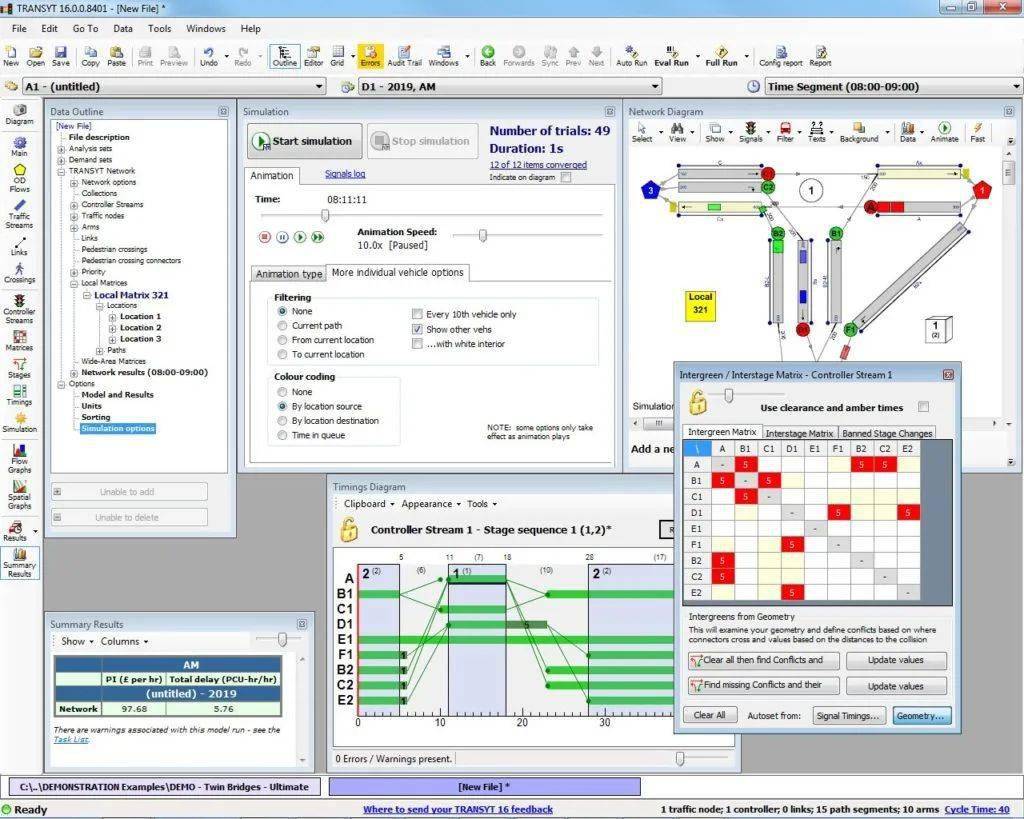
Task: Tick Use clearance and amber times
Action: click(x=923, y=407)
